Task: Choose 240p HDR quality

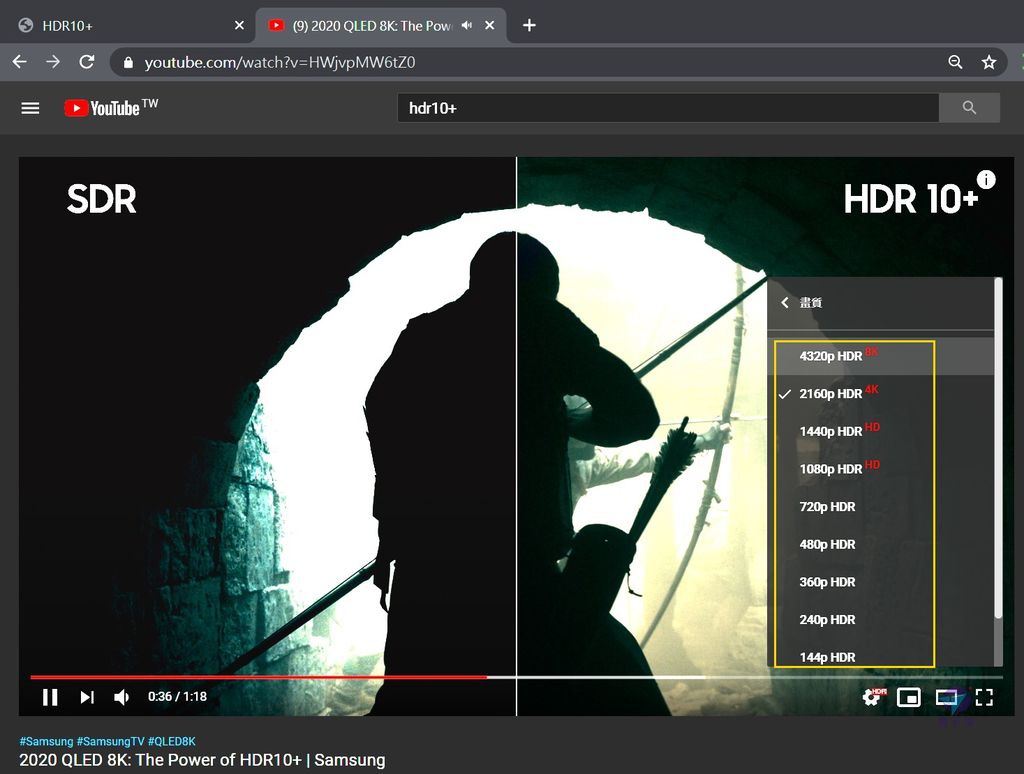Action: 880,619
